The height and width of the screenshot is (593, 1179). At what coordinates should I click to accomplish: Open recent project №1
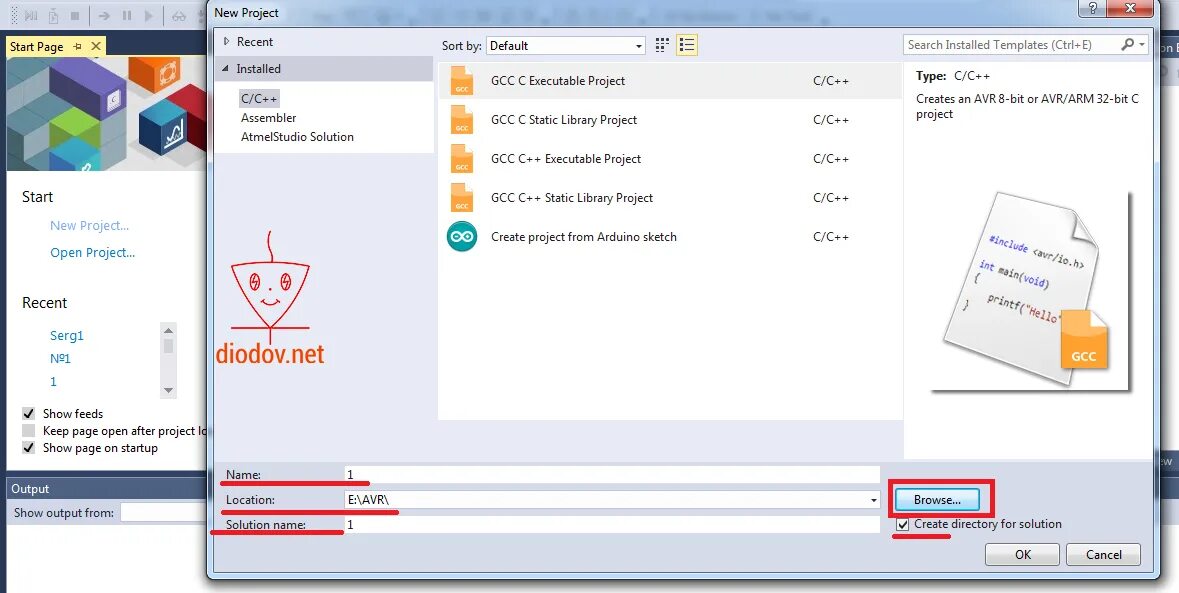click(x=60, y=359)
